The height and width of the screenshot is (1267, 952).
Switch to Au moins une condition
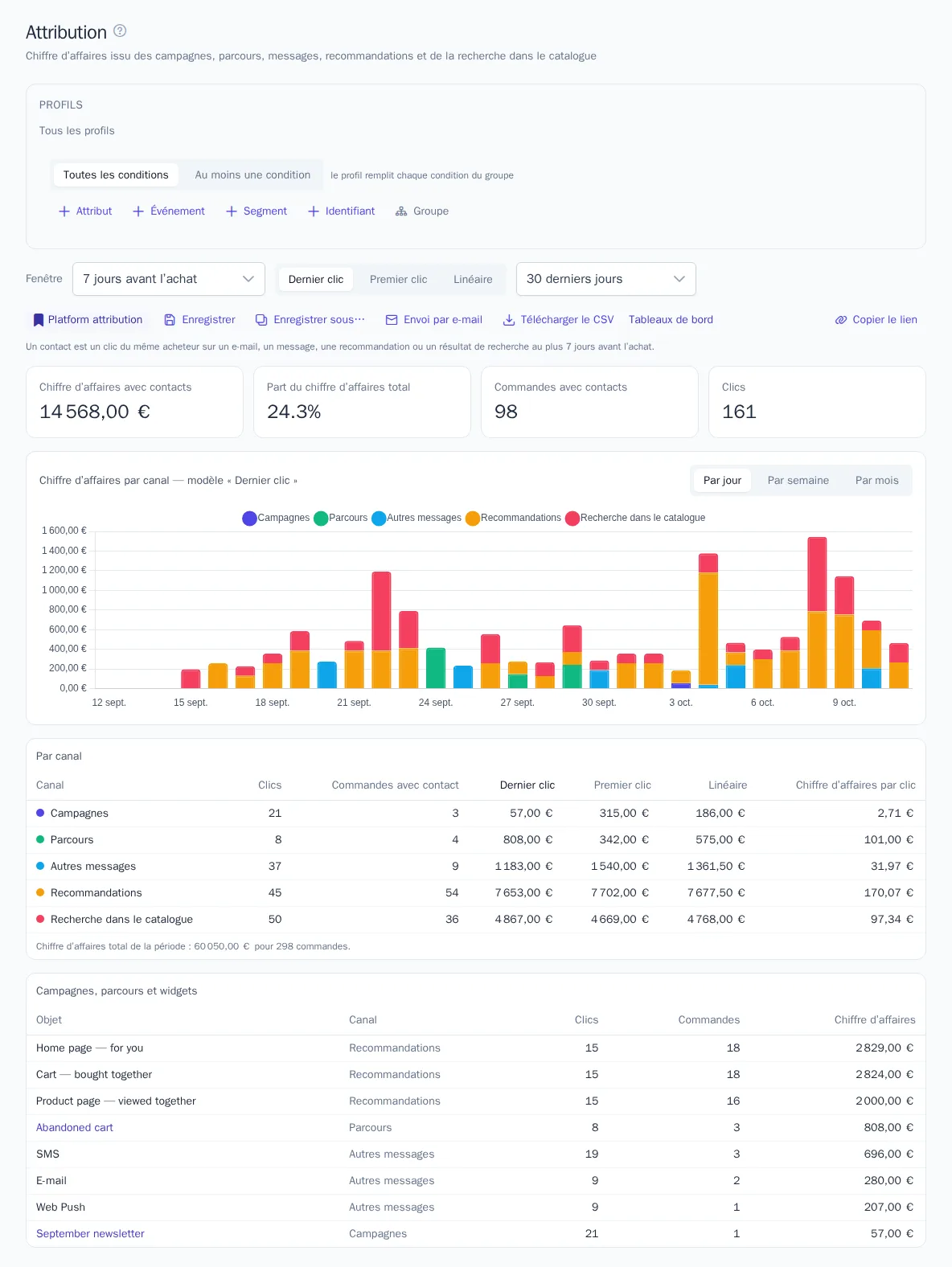click(252, 175)
